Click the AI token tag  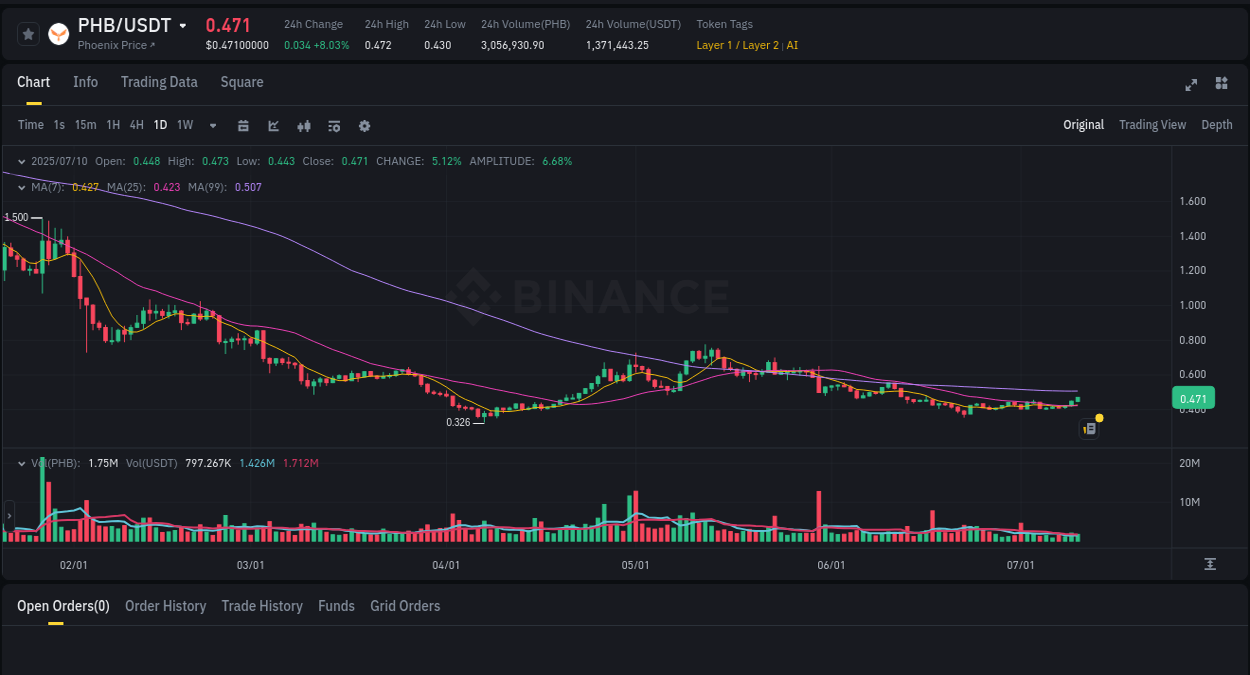point(793,45)
